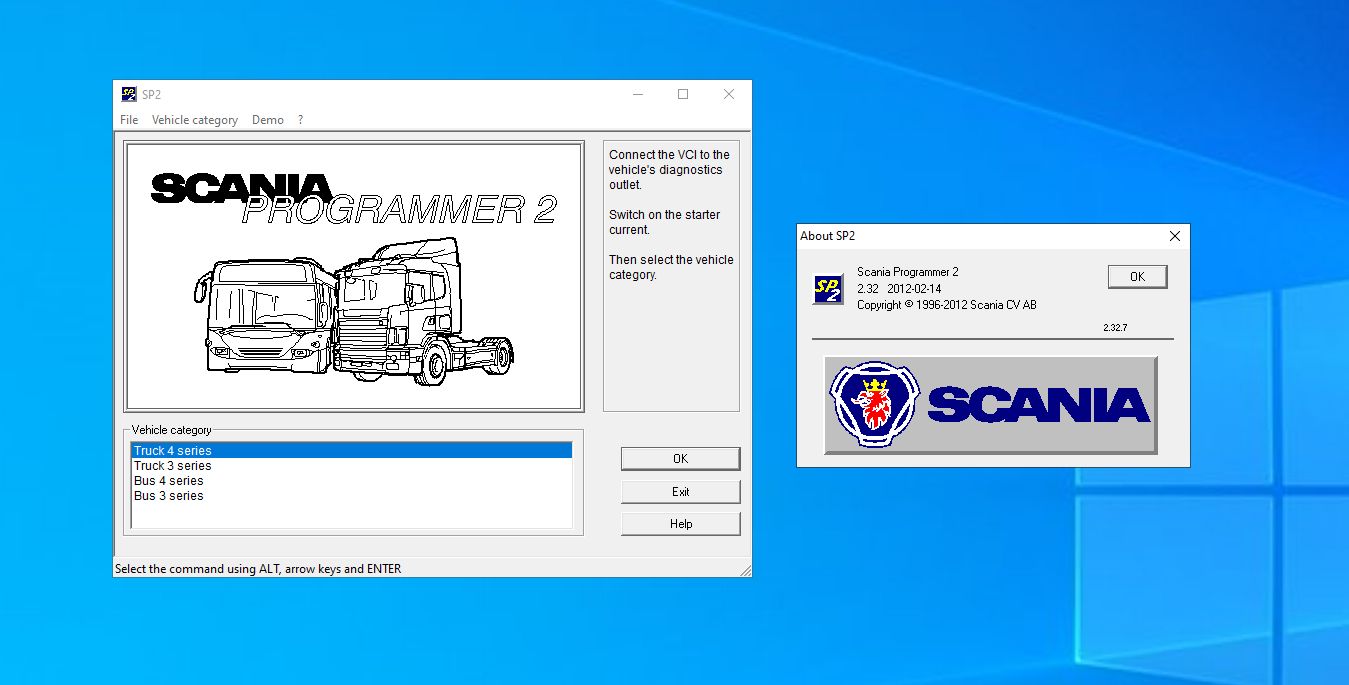Click the Help button
Viewport: 1349px width, 685px height.
coord(681,524)
